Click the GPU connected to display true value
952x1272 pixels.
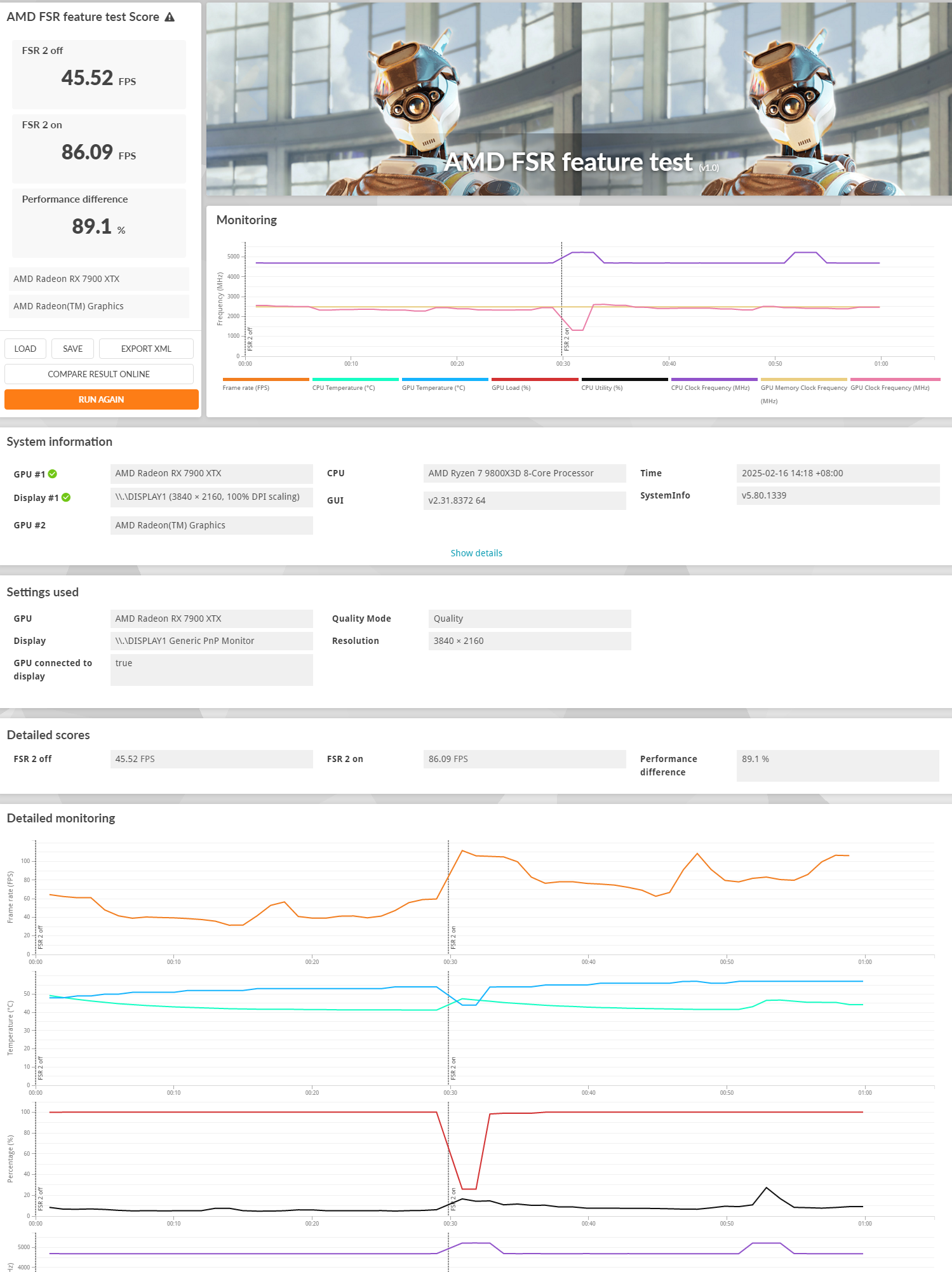tap(211, 670)
